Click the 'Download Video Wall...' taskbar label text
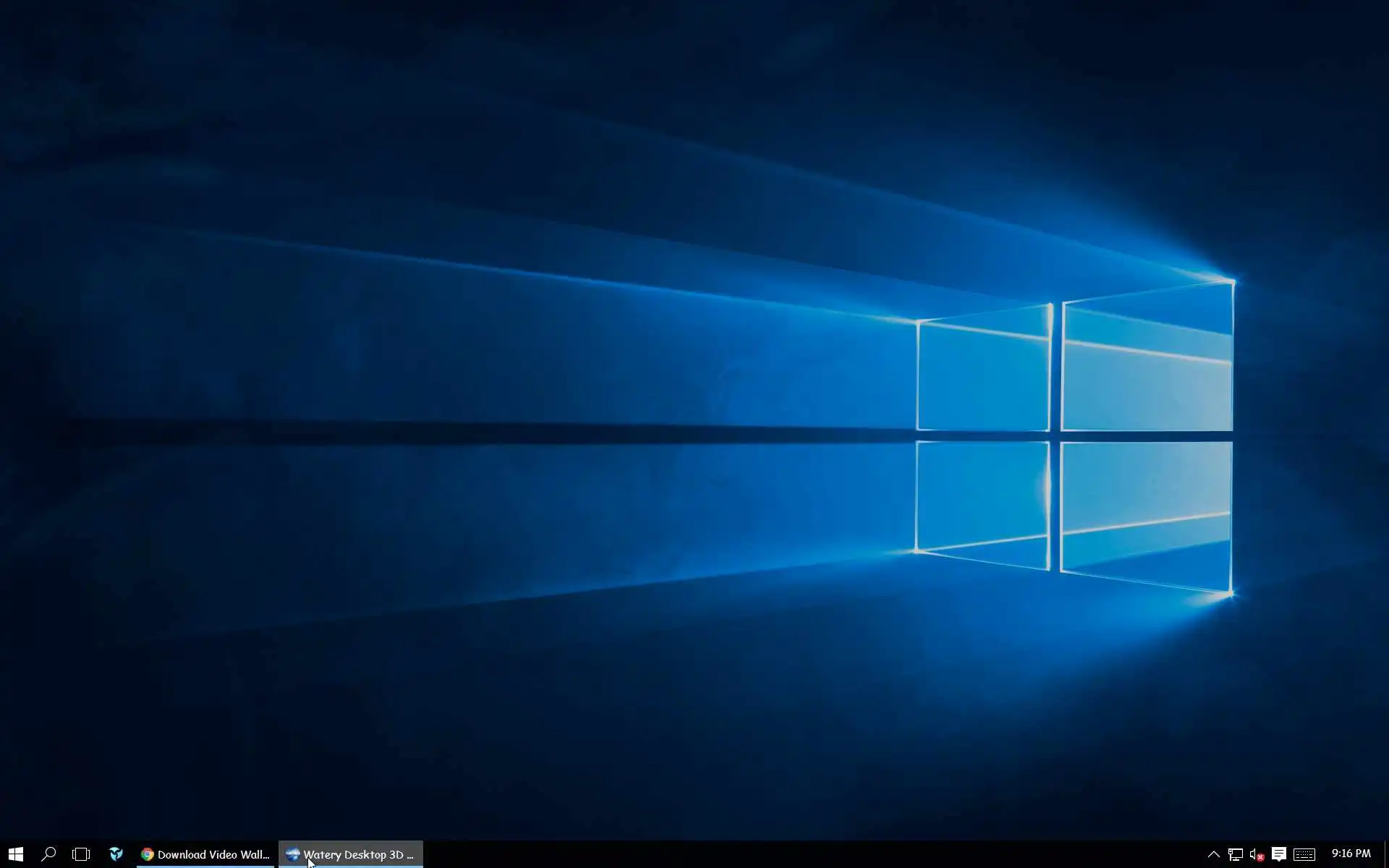This screenshot has height=868, width=1389. pyautogui.click(x=213, y=854)
